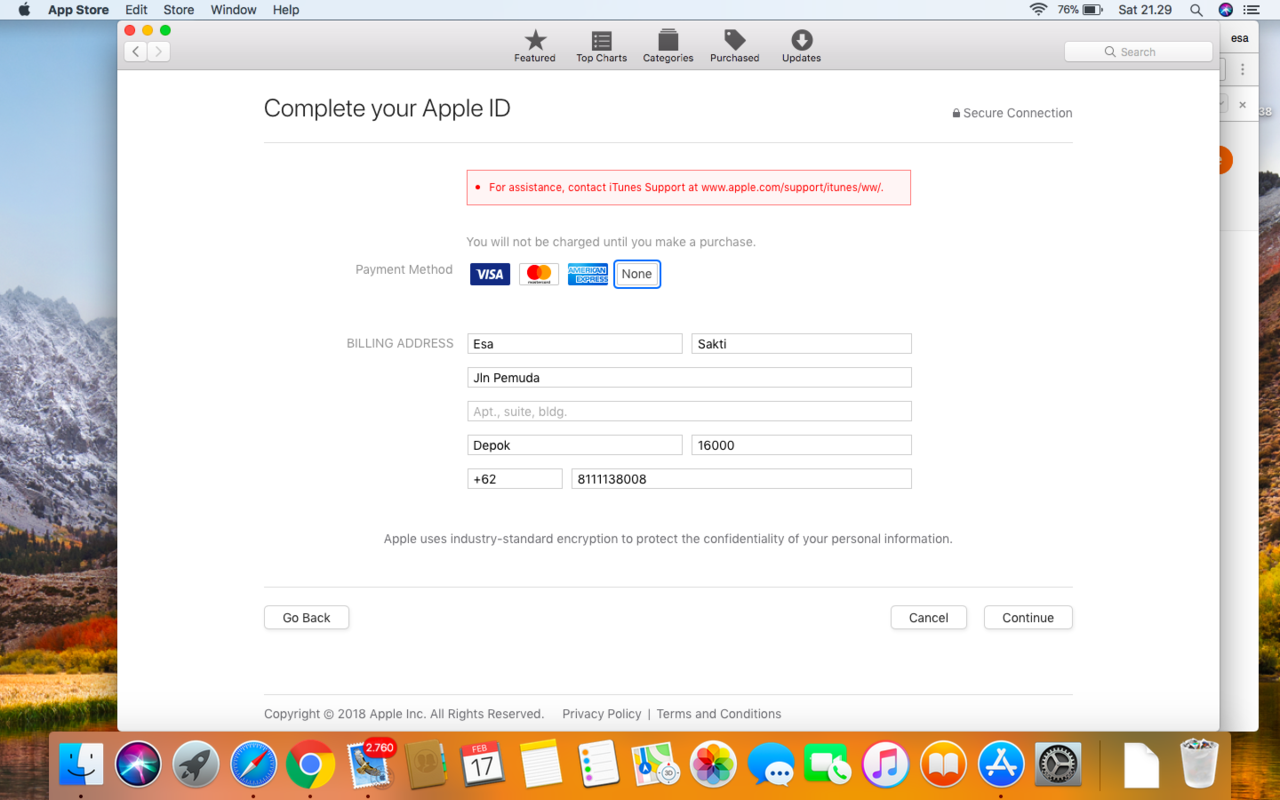Open the Terms and Conditions link
The height and width of the screenshot is (800, 1280).
(x=719, y=714)
